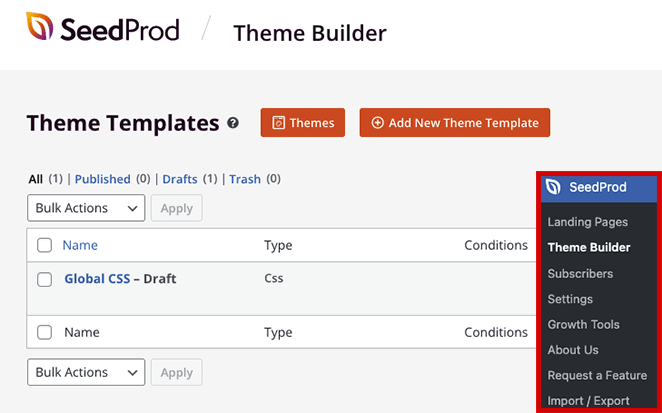This screenshot has width=662, height=413.
Task: Select Subscribers in sidebar menu
Action: (580, 273)
